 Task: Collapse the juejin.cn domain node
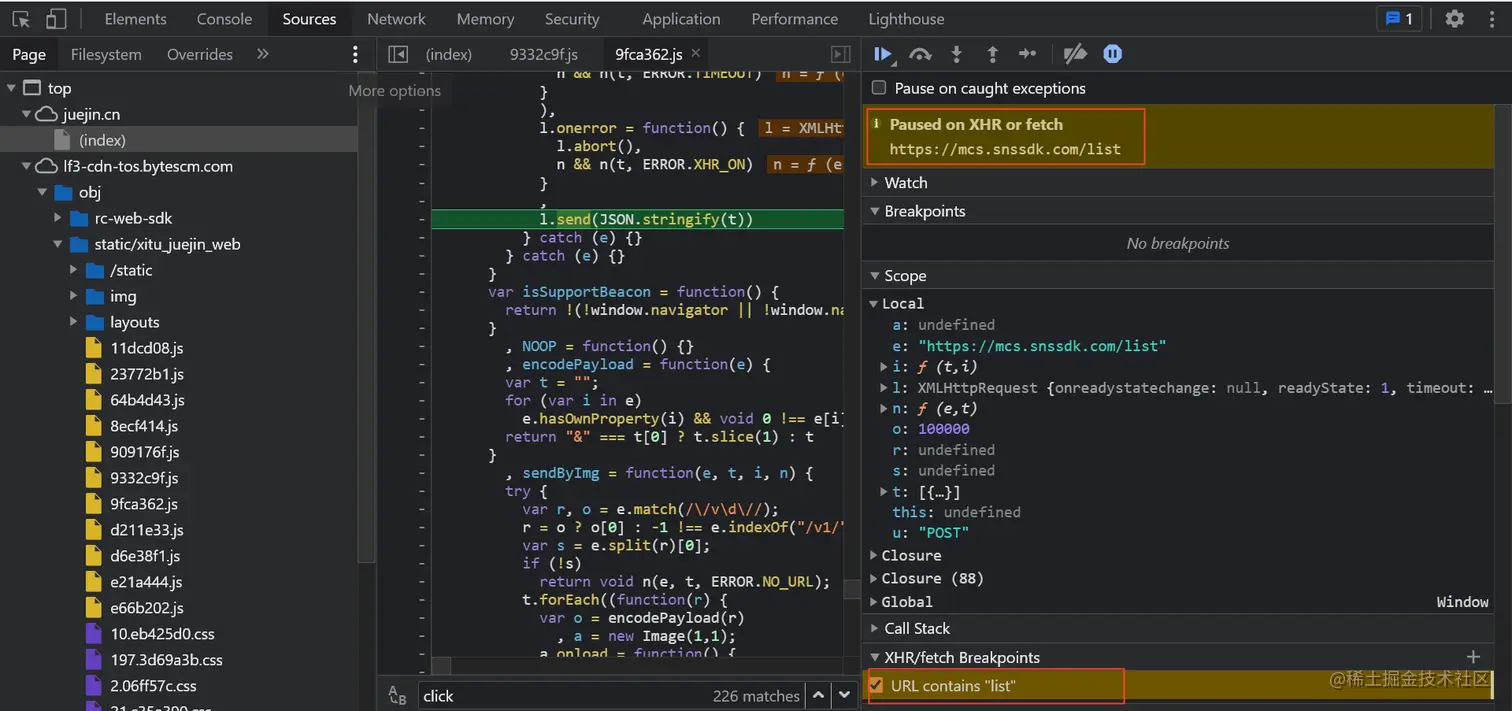coord(27,114)
